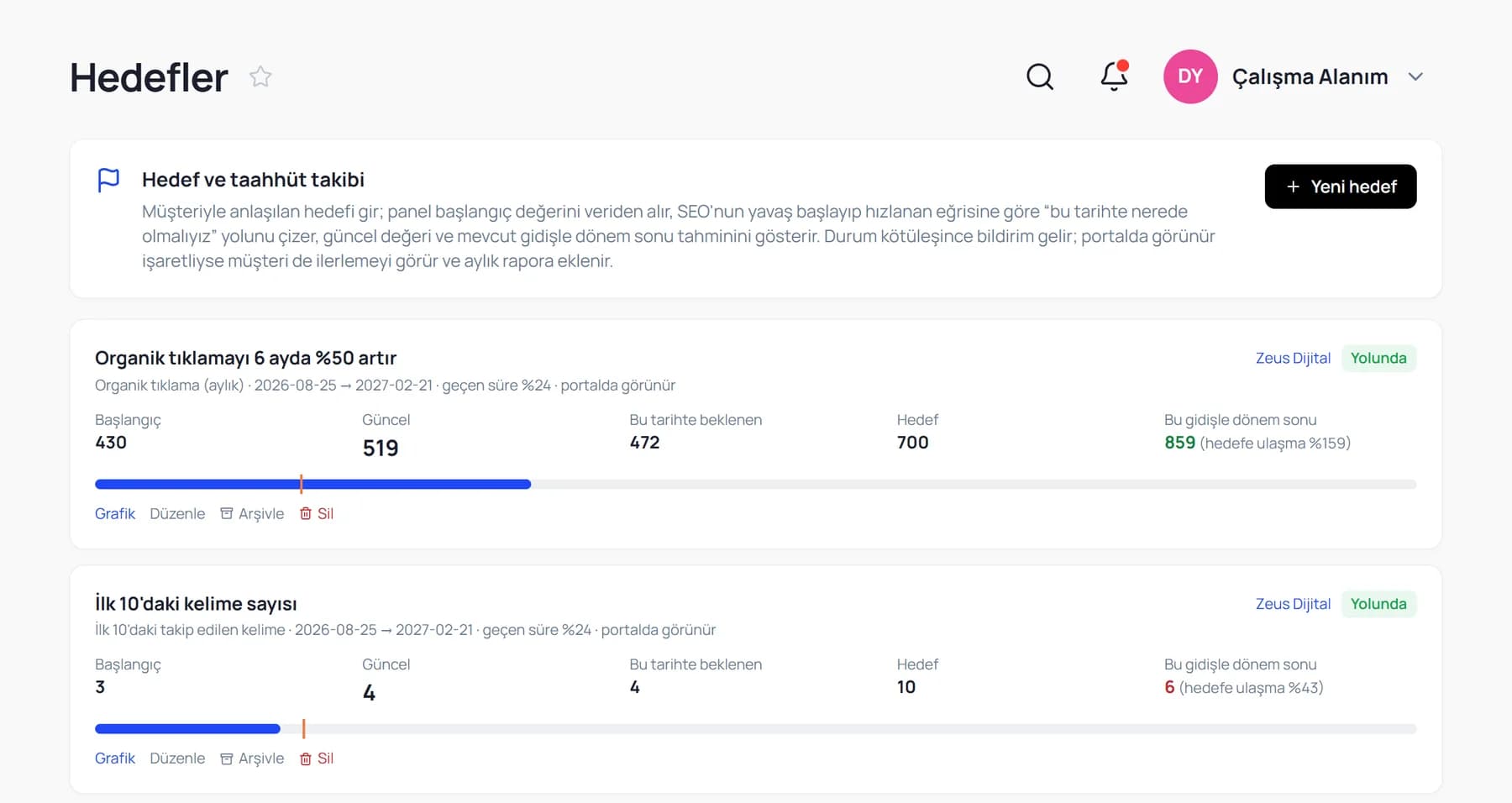Screen dimensions: 1512x803
Task: Delete the Organik tıklamayı 6 ayda goal
Action: point(317,513)
